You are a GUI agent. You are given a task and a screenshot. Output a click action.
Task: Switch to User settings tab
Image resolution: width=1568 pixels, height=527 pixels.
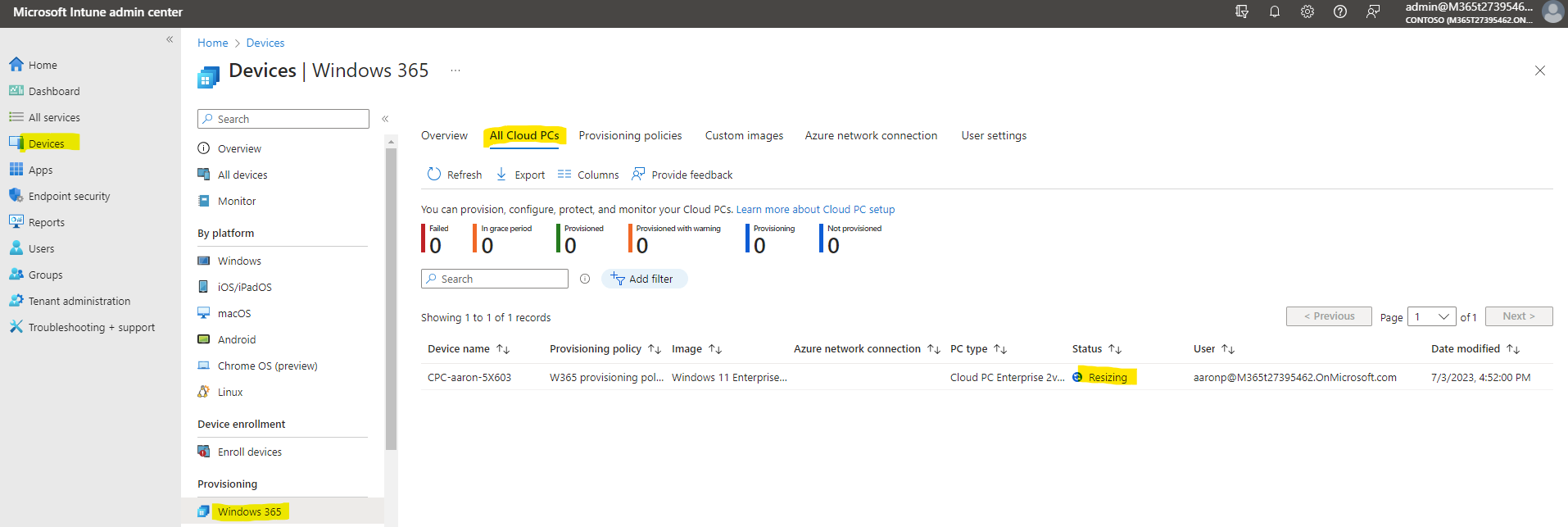tap(994, 135)
